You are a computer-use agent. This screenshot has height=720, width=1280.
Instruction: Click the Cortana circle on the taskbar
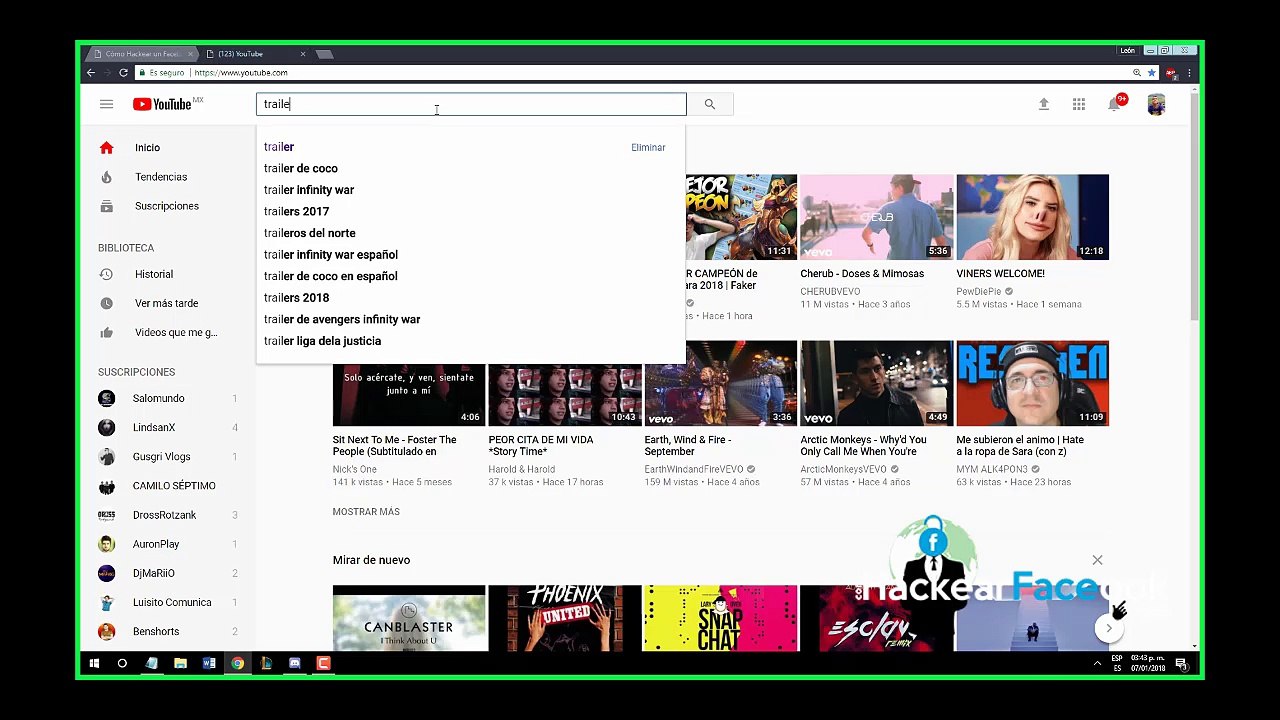(122, 663)
